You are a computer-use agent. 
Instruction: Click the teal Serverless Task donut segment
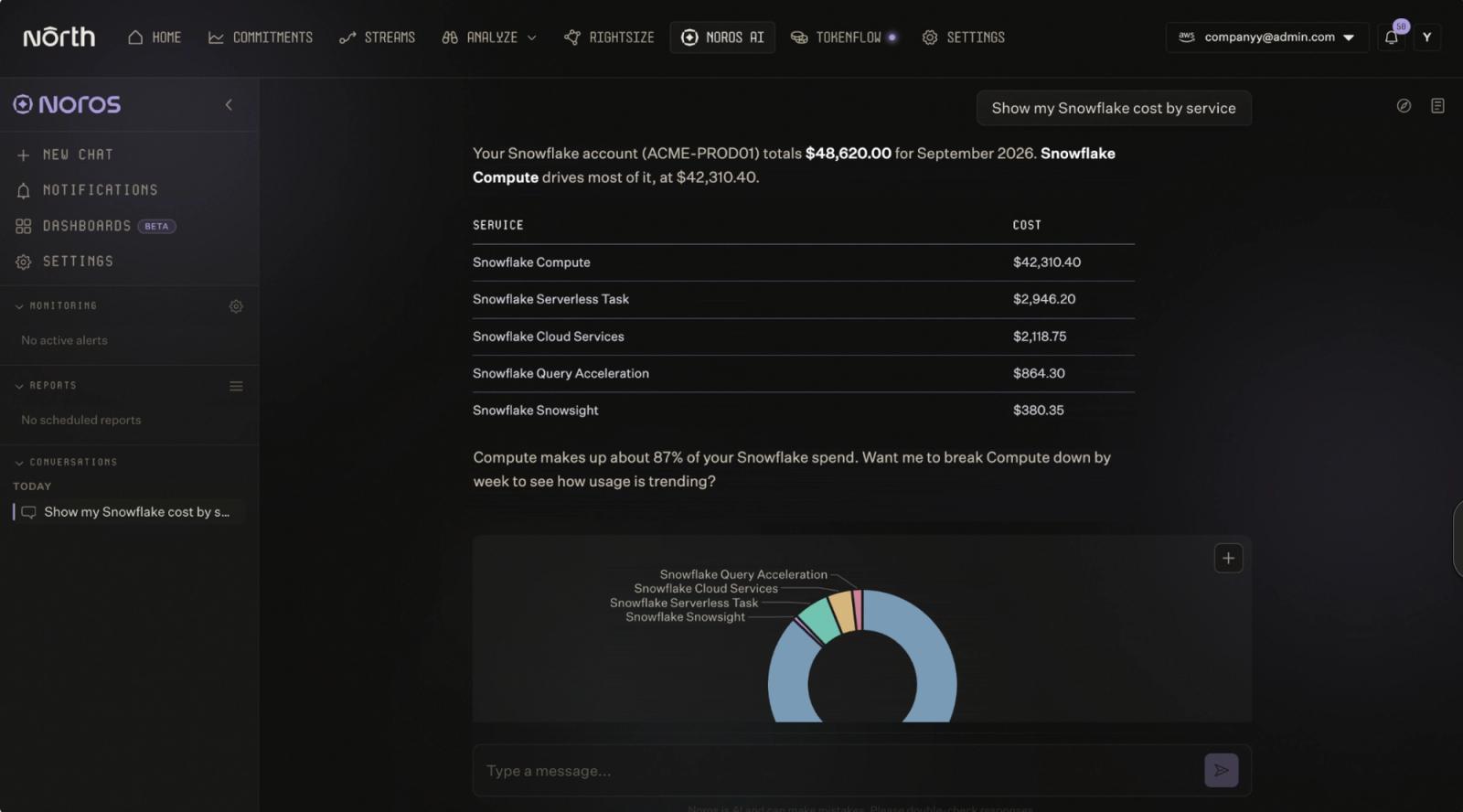tap(819, 620)
